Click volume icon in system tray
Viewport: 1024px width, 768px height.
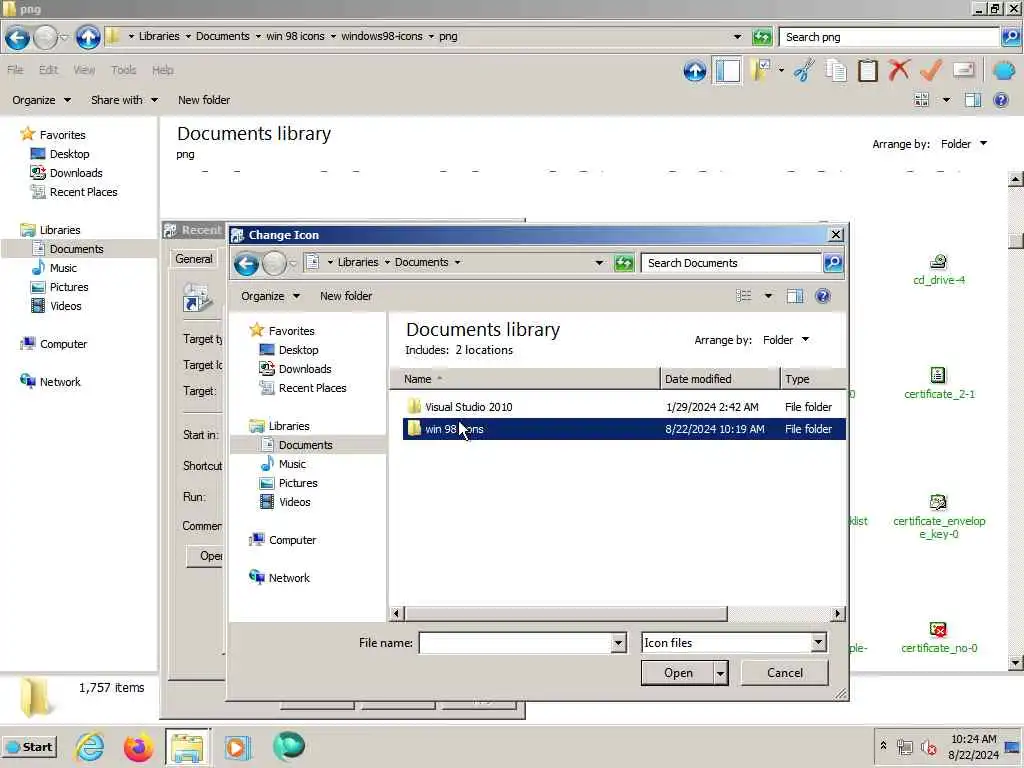coord(929,746)
